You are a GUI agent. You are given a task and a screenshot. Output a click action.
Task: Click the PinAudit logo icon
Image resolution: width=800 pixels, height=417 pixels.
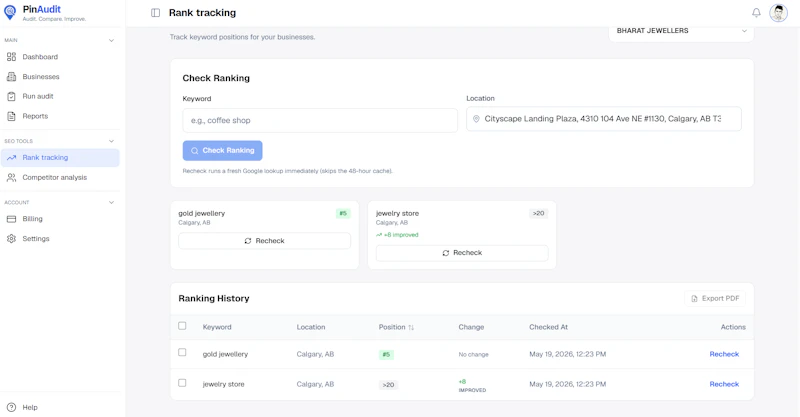[x=10, y=12]
